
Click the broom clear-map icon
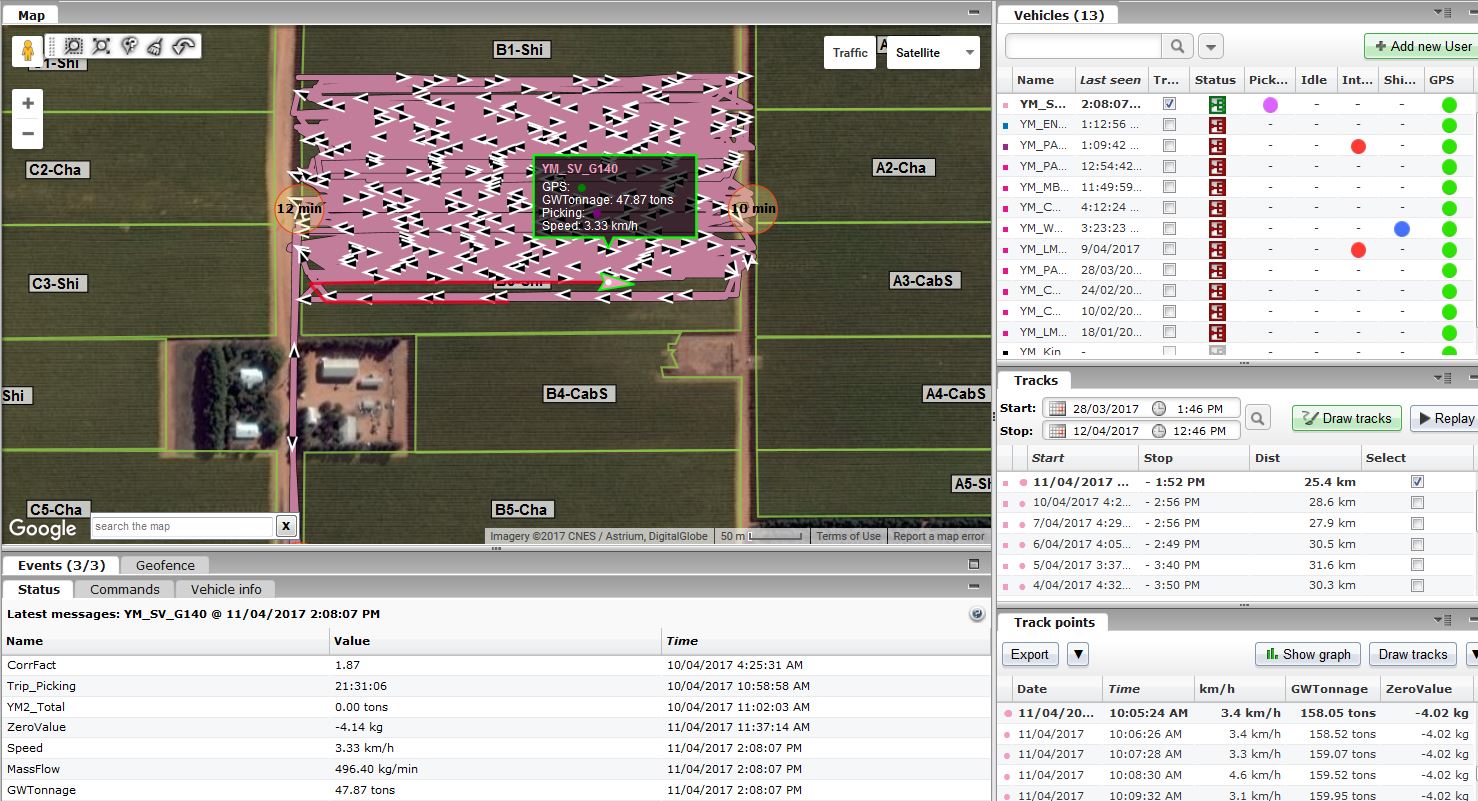pyautogui.click(x=156, y=46)
